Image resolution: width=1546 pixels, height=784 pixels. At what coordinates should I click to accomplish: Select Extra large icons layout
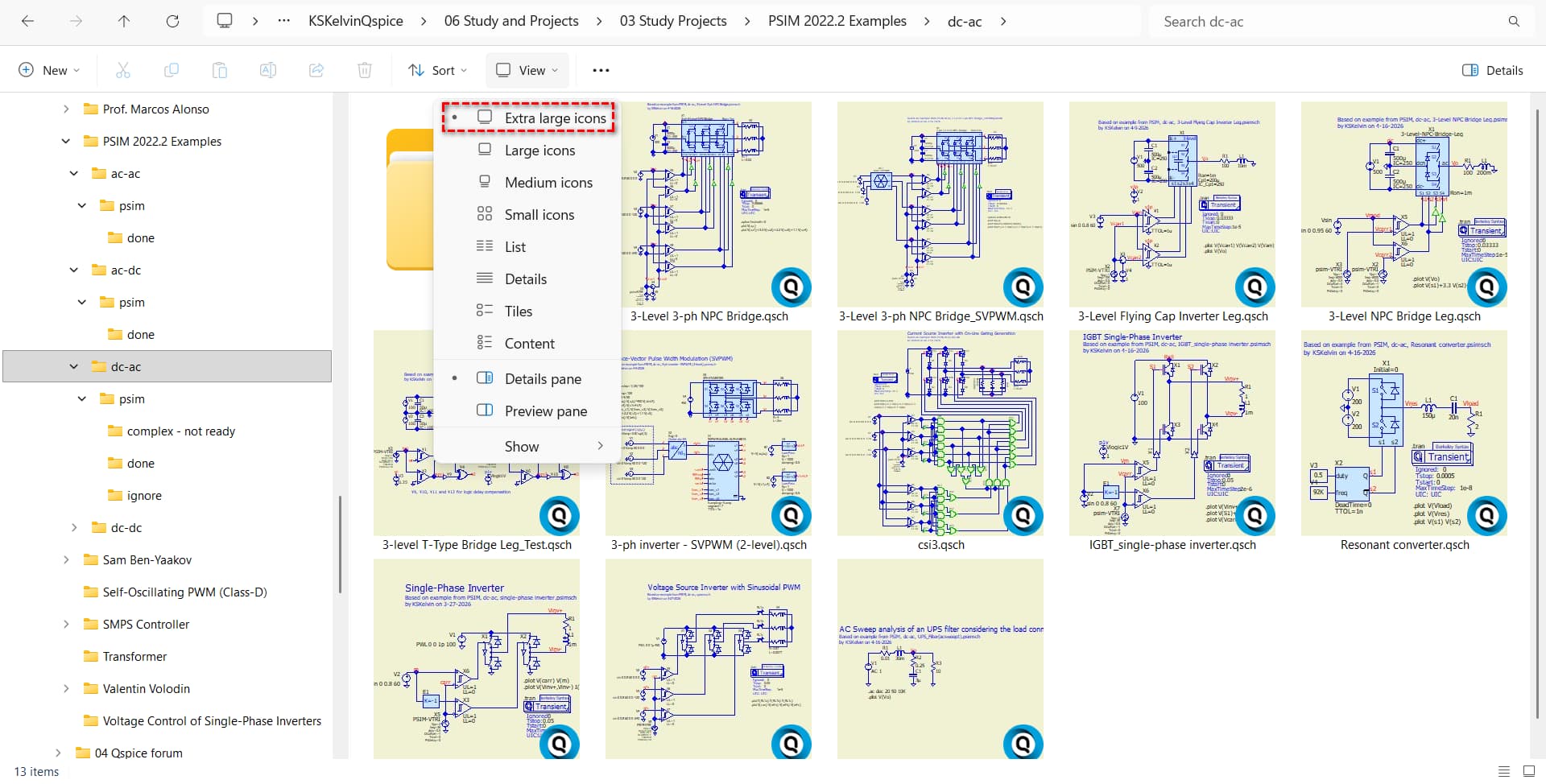click(554, 118)
